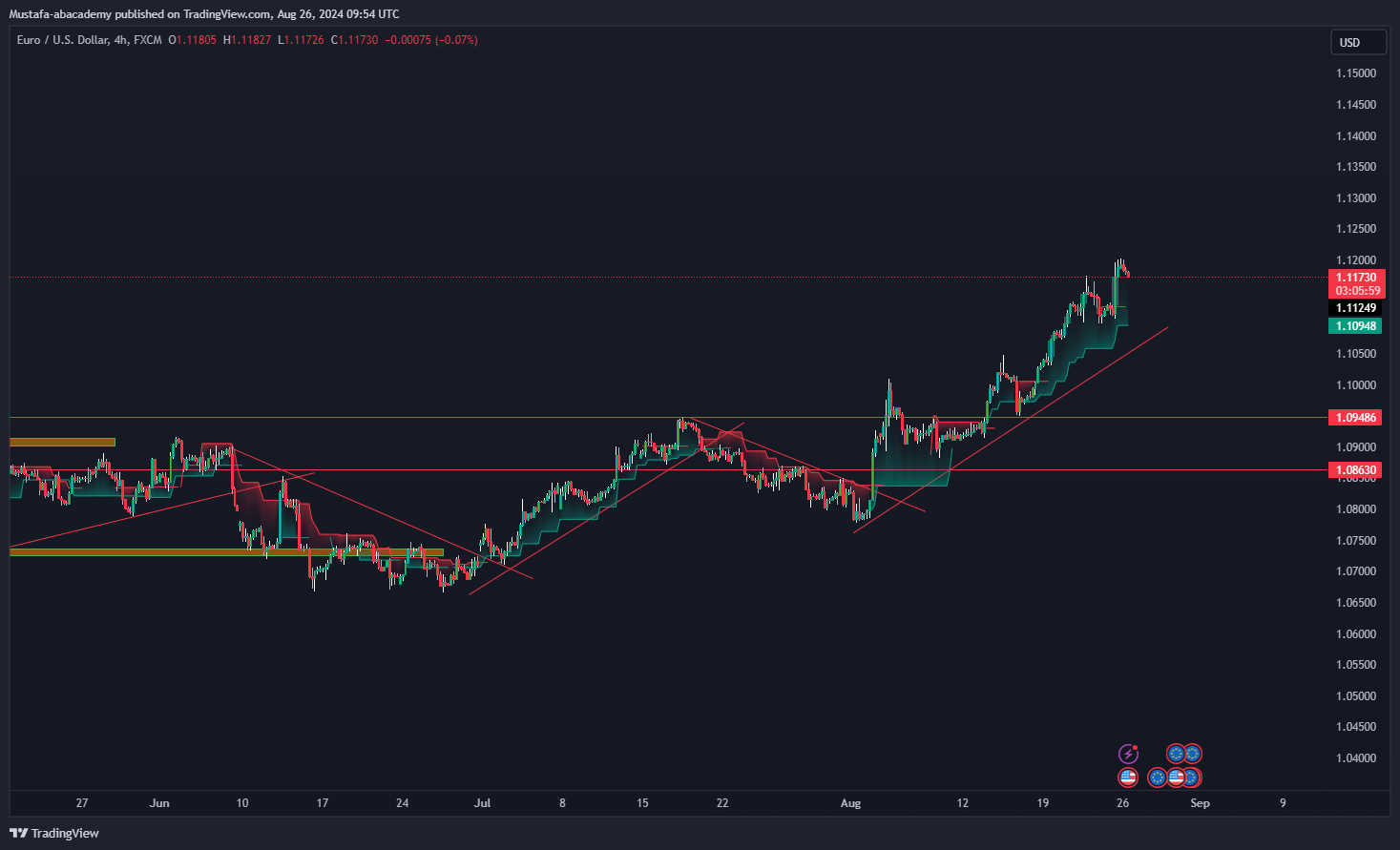Click the top-left EU flag economic event
The image size is (1400, 850).
pyautogui.click(x=1176, y=754)
